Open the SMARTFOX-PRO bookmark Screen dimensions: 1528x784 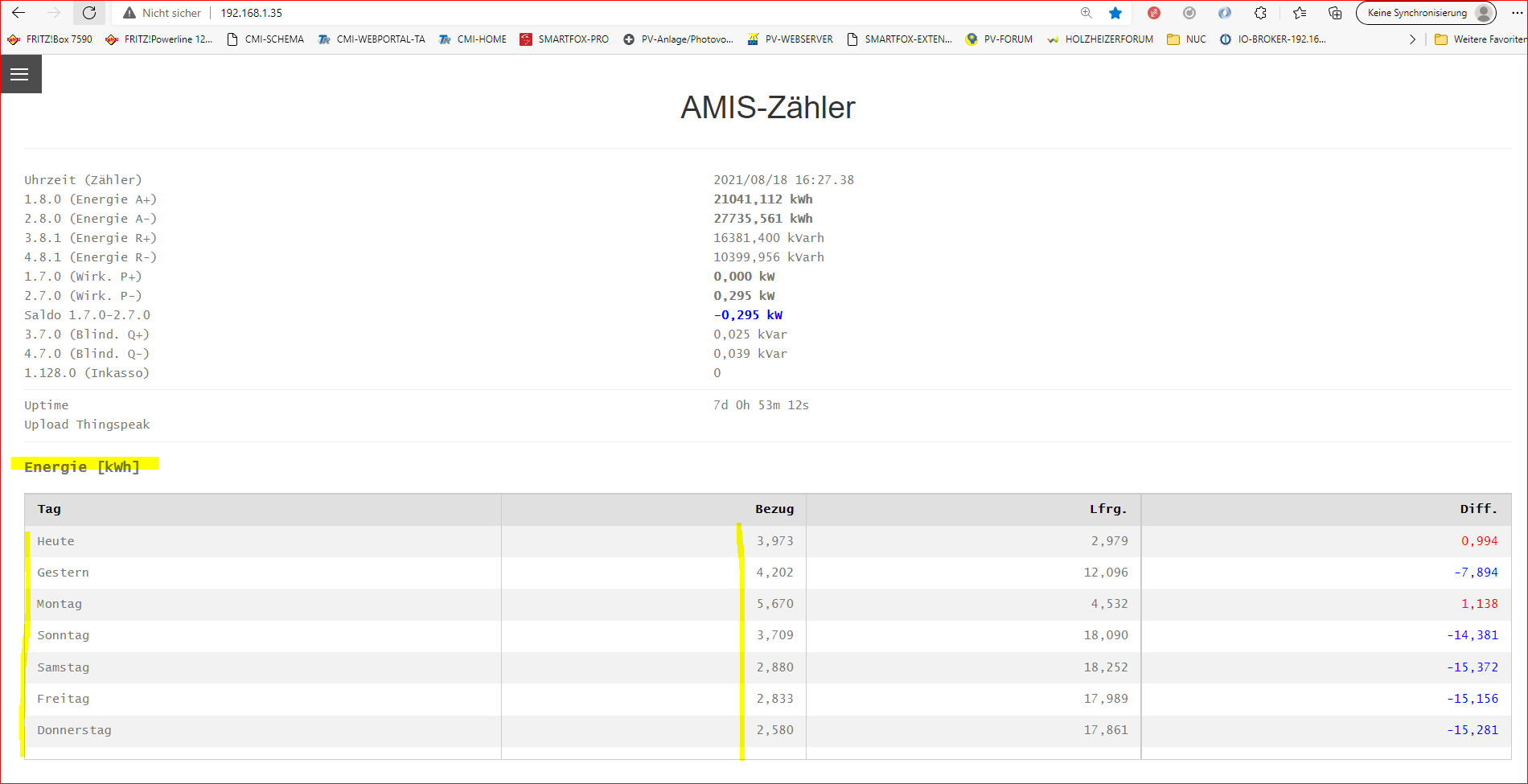565,39
